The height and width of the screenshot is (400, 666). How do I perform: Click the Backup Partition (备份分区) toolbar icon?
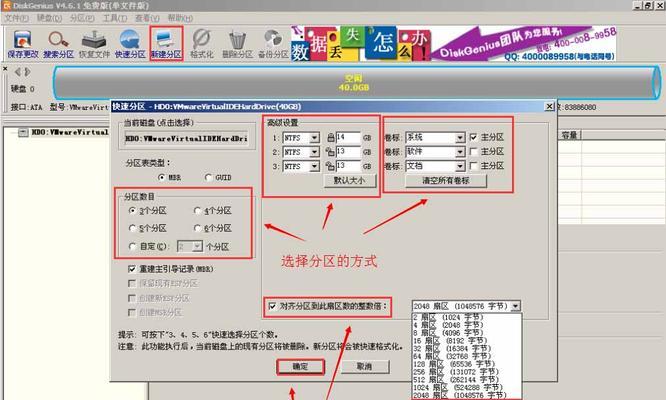point(273,44)
